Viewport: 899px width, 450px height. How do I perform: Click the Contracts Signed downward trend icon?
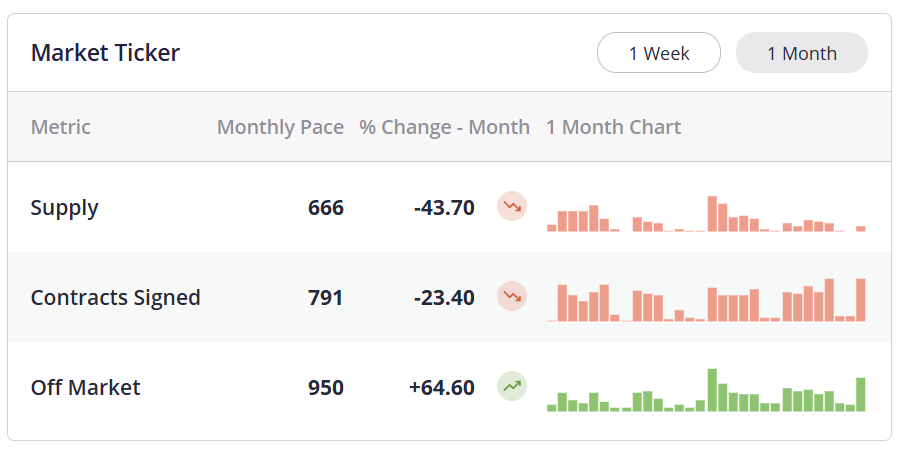point(512,297)
